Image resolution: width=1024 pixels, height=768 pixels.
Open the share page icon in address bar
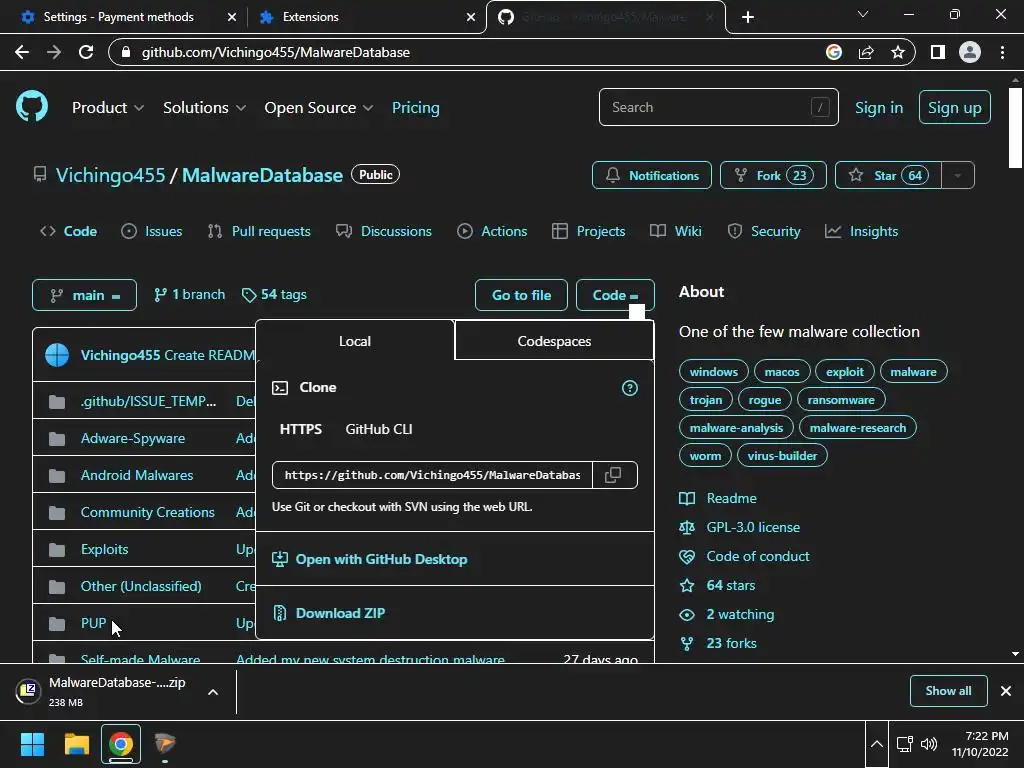point(866,52)
